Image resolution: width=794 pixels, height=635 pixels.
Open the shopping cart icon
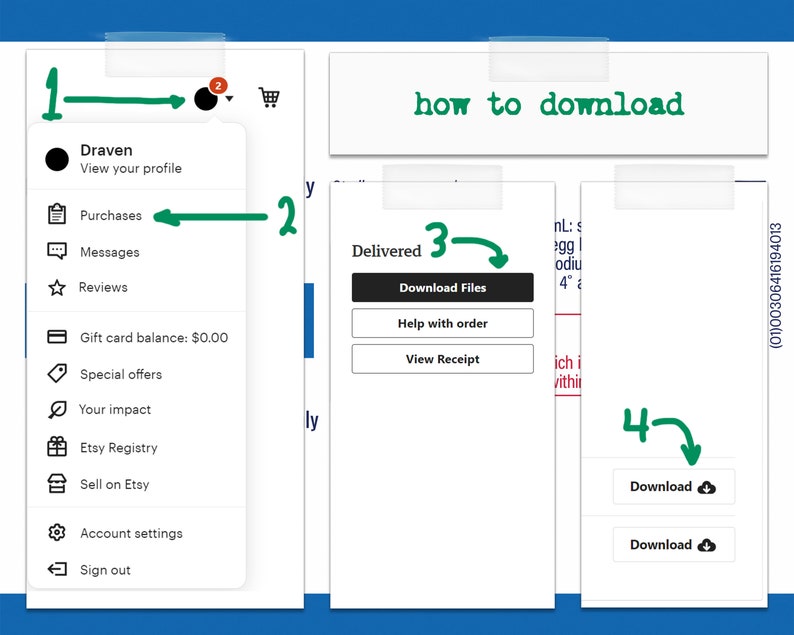click(269, 97)
